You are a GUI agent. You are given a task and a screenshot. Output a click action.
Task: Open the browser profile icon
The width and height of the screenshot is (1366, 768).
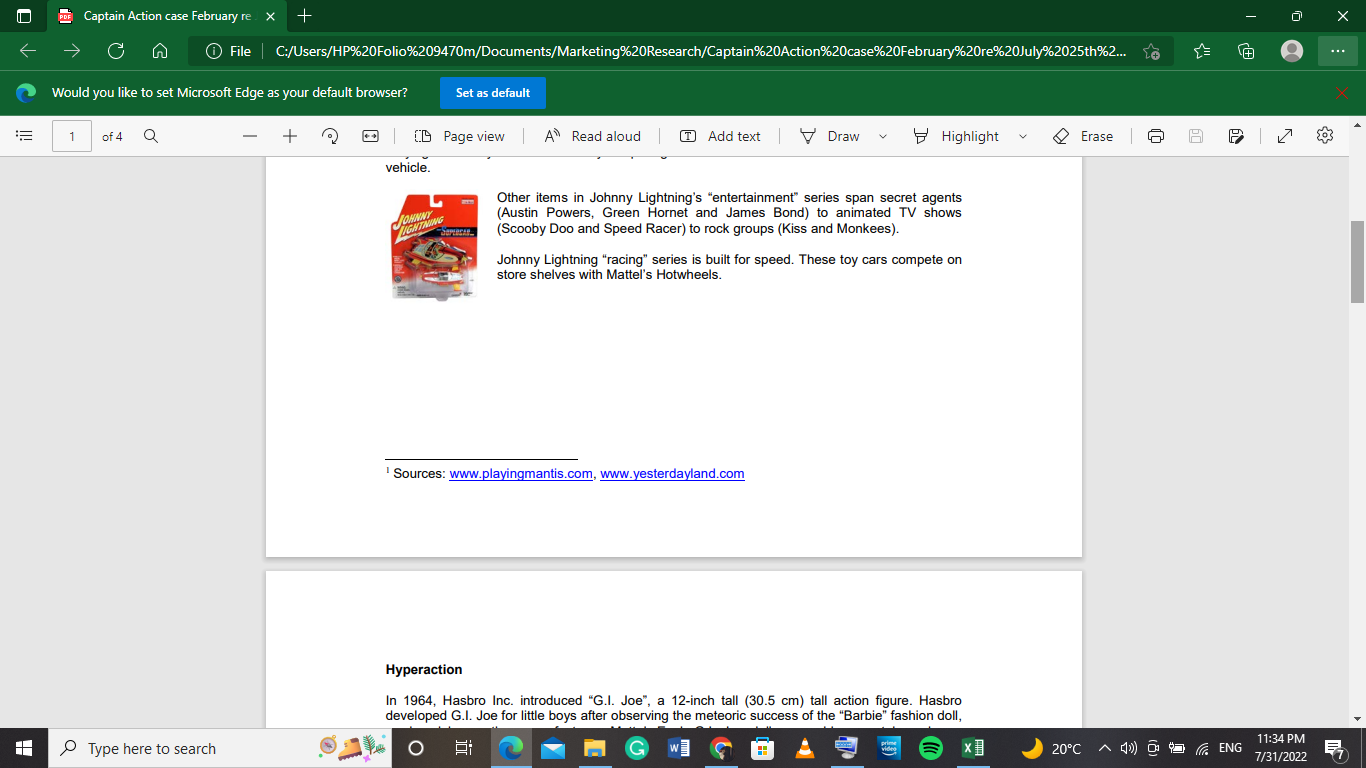1292,51
